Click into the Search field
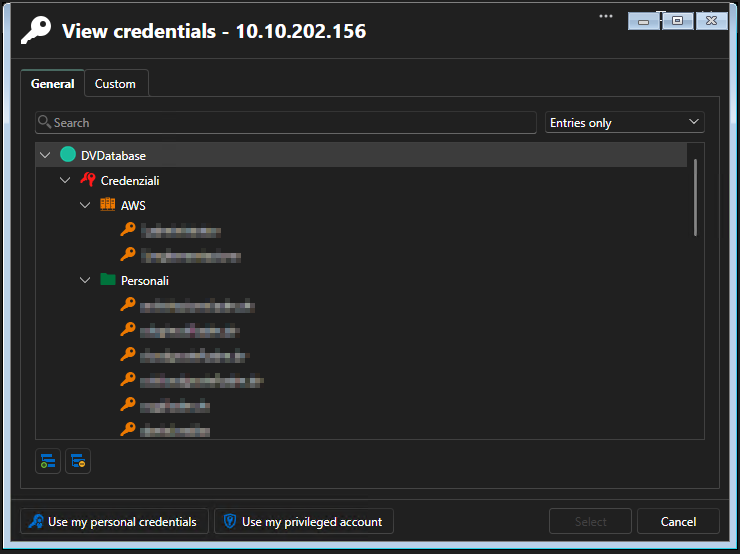 click(x=286, y=122)
